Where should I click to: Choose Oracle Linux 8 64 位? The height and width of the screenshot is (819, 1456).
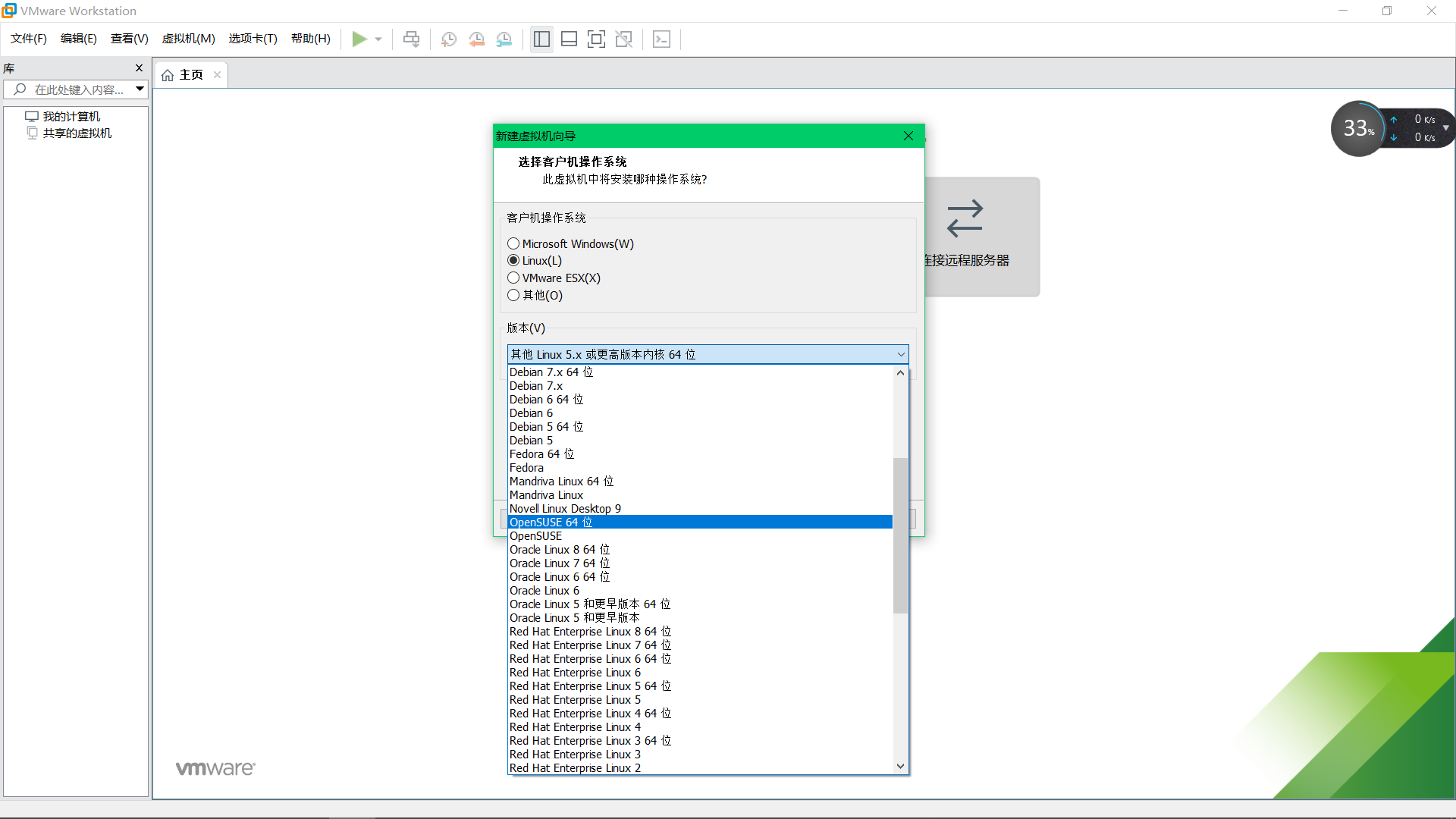[x=701, y=550]
